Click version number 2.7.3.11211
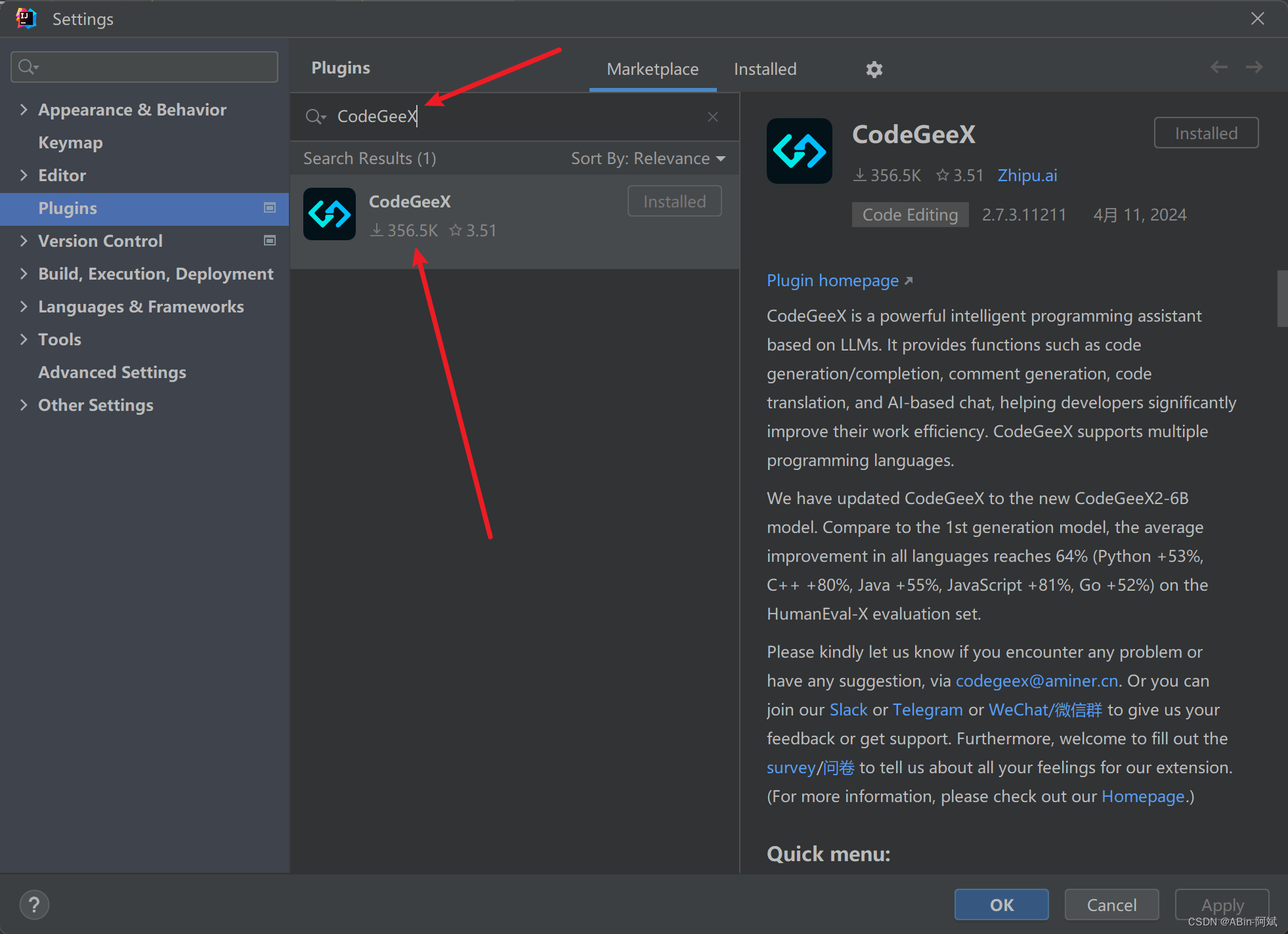This screenshot has width=1288, height=934. pos(1024,215)
